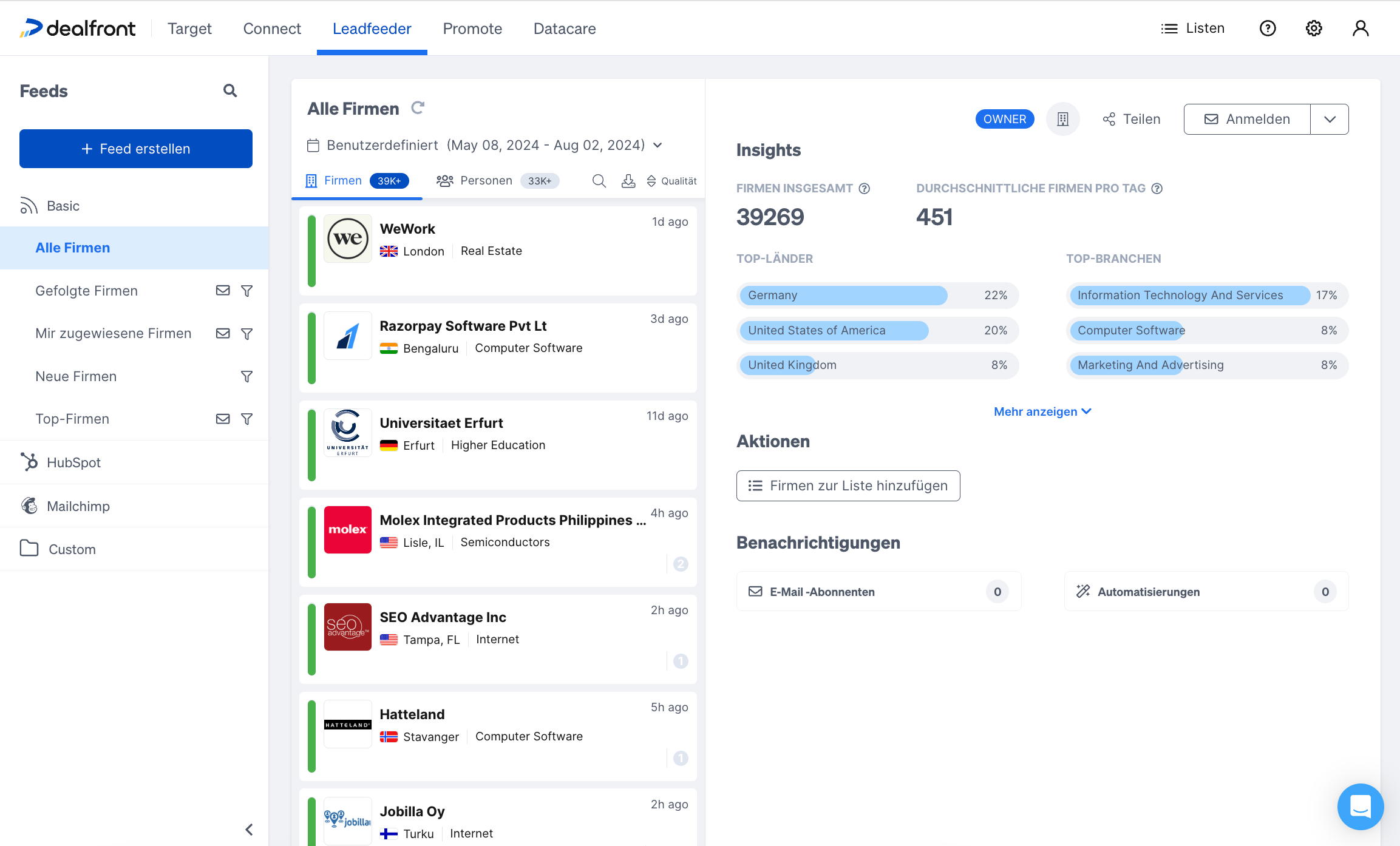
Task: Click the Feeds search magnifier icon
Action: click(230, 91)
